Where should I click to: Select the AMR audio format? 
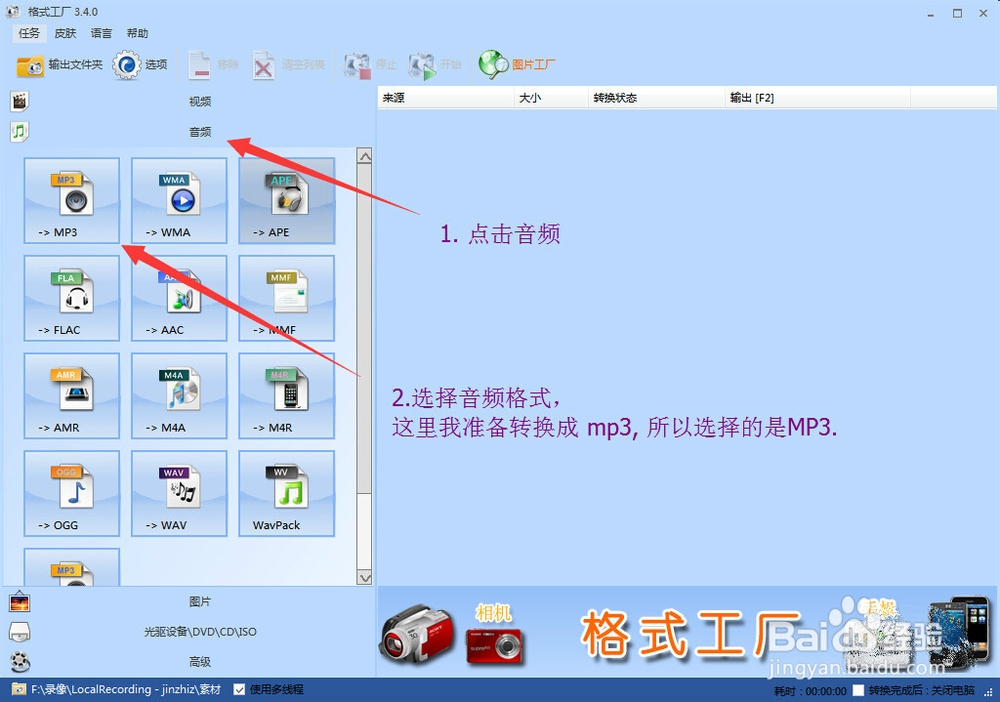[71, 394]
